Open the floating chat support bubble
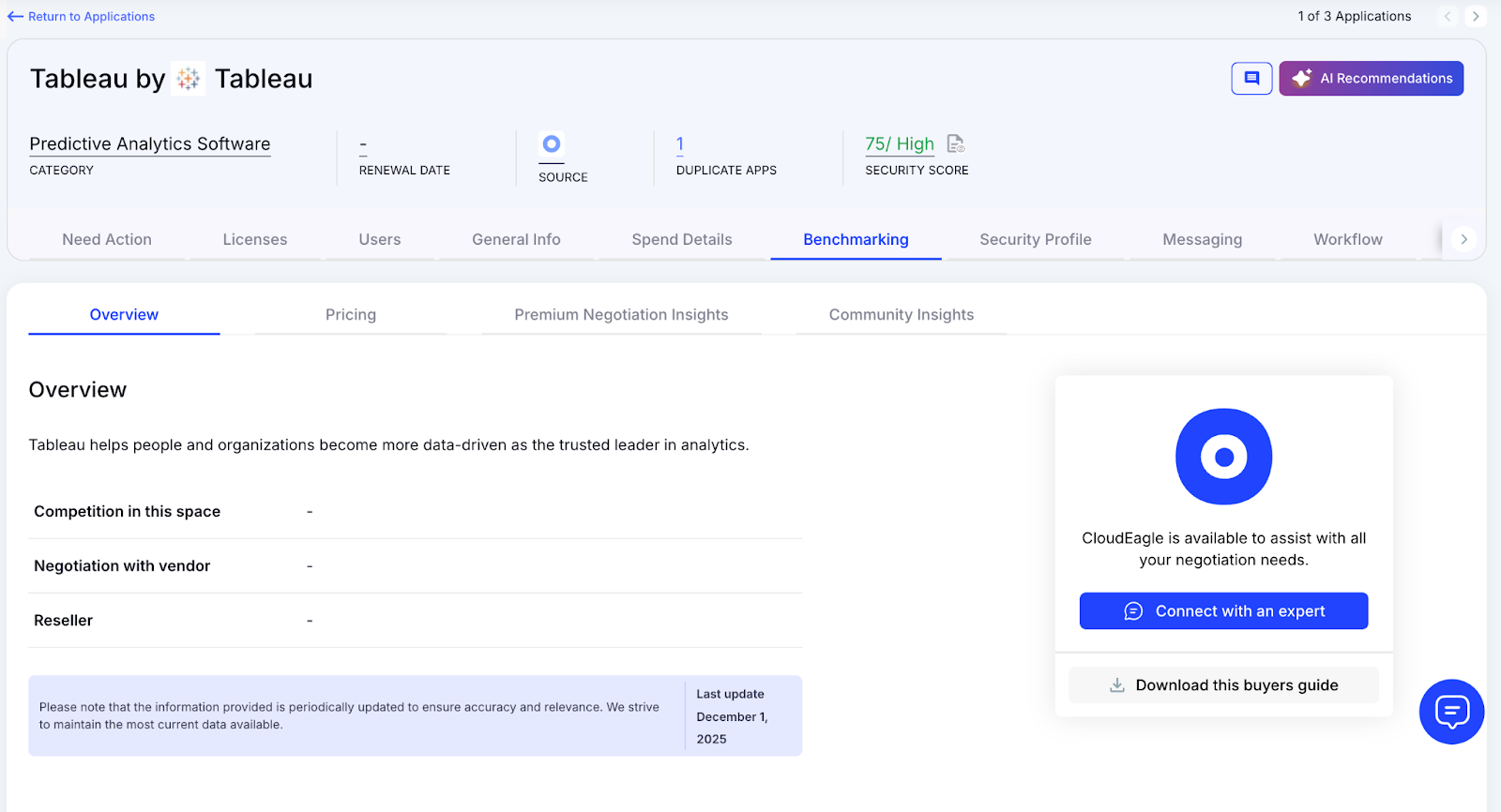 1451,712
